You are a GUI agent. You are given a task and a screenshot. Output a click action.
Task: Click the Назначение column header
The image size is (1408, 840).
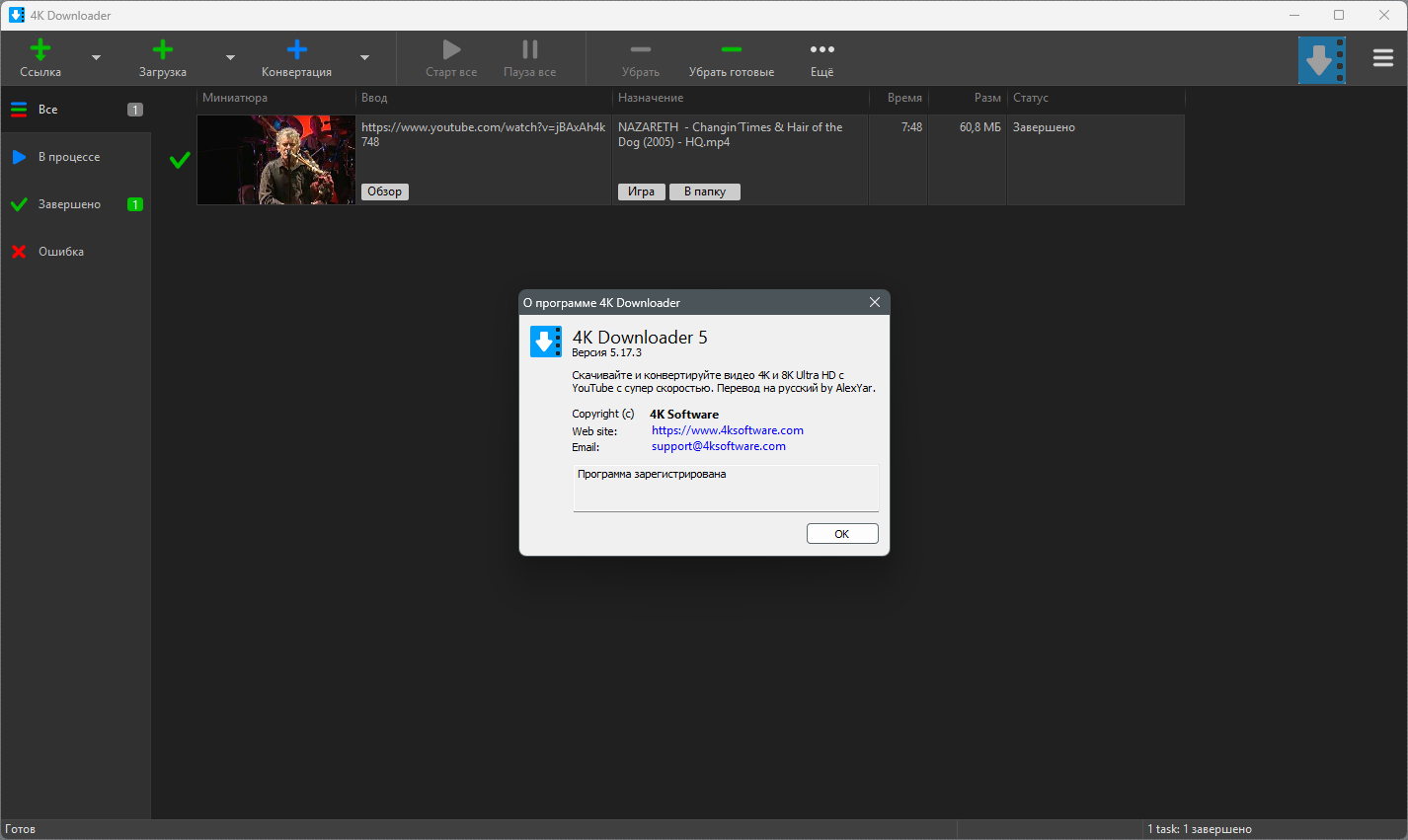[741, 98]
